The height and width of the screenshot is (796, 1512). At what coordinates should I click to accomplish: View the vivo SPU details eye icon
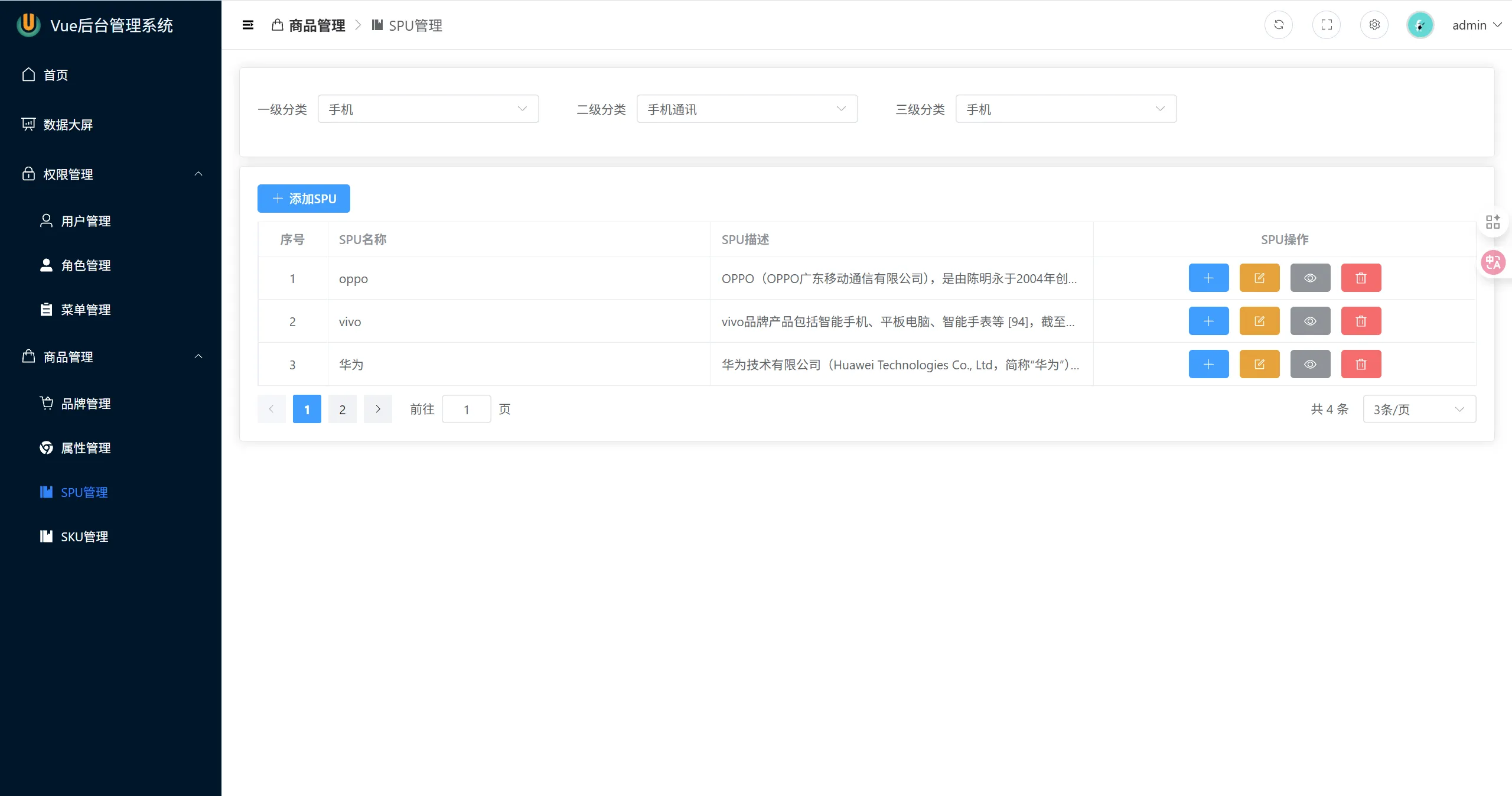[1310, 321]
